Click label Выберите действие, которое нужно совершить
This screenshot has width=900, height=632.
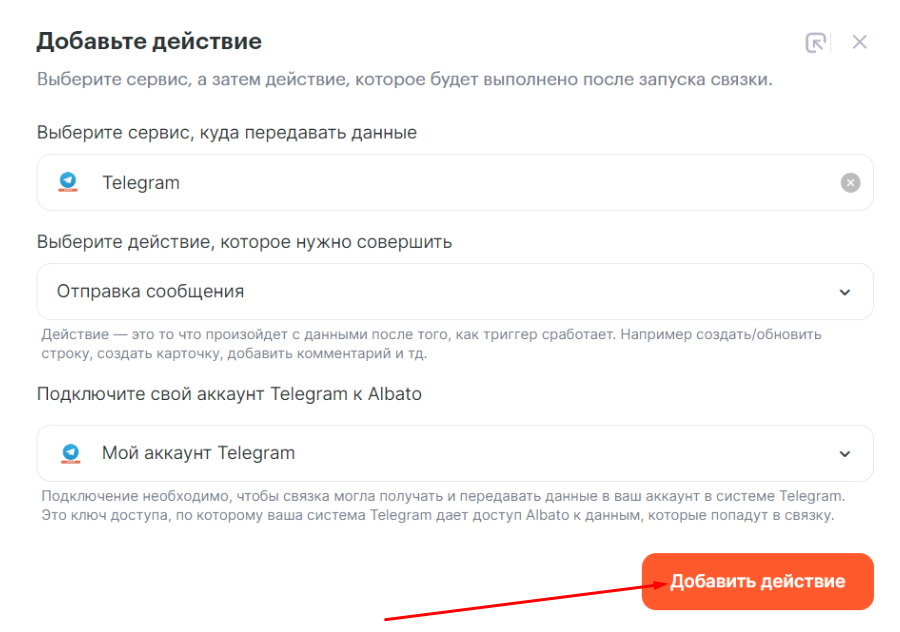(244, 241)
